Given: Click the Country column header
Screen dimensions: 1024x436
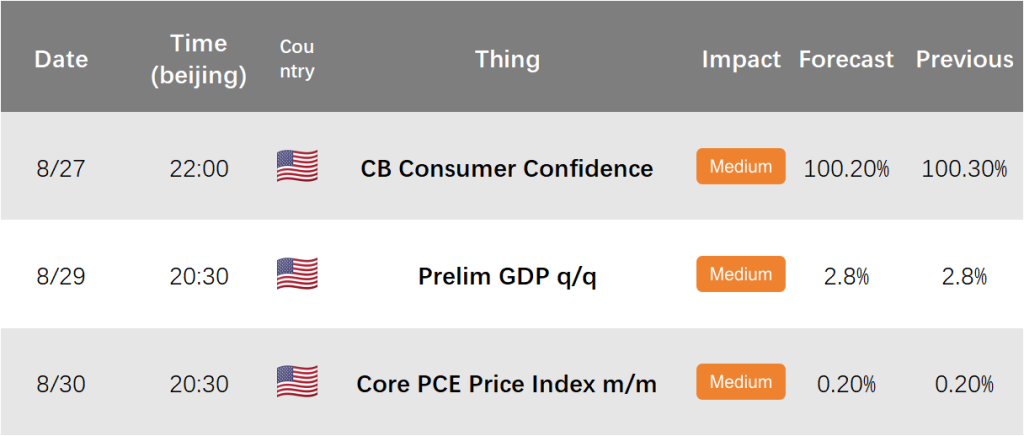Looking at the screenshot, I should click(x=297, y=59).
